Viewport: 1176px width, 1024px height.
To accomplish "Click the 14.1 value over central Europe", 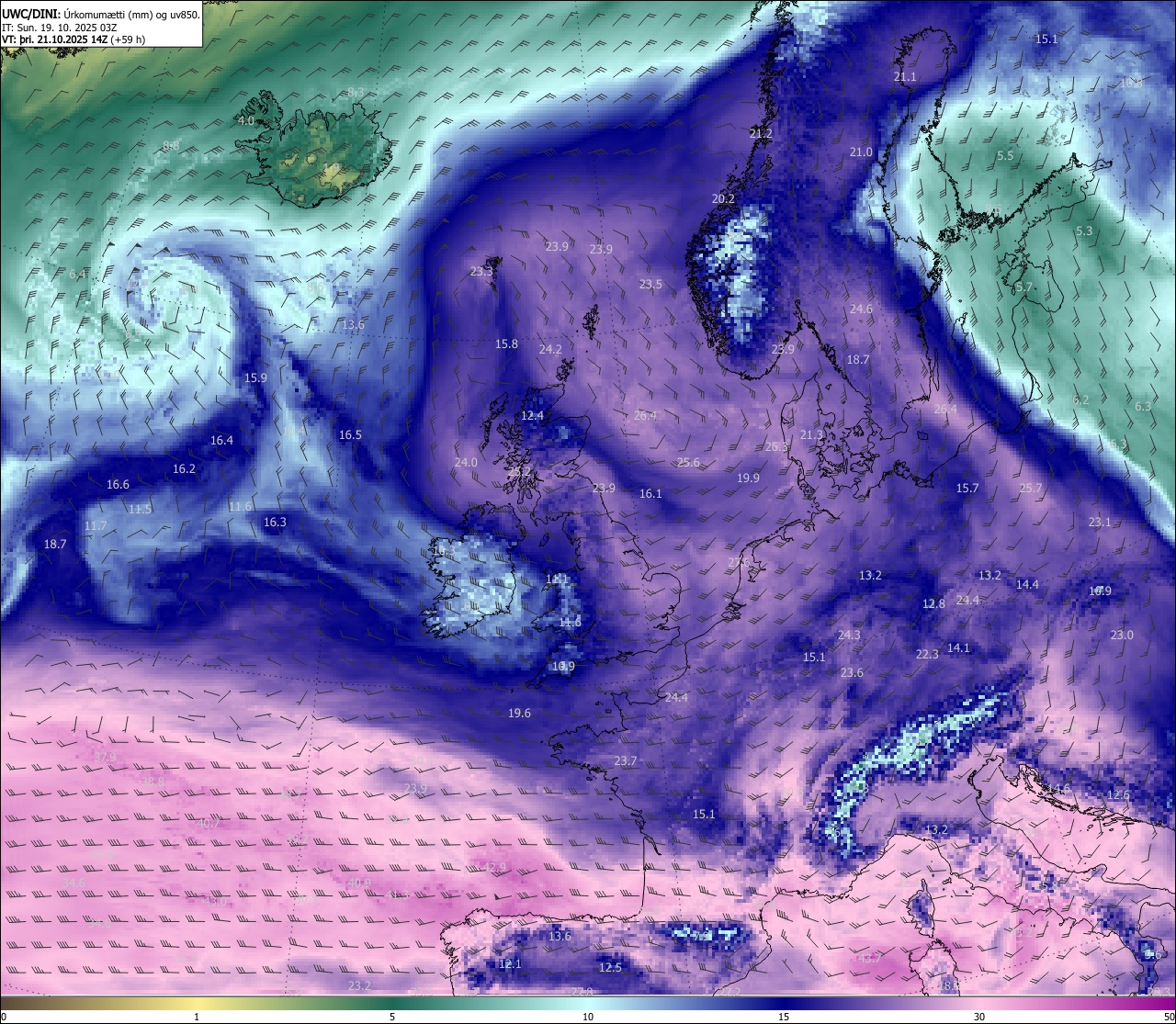I will click(x=958, y=648).
